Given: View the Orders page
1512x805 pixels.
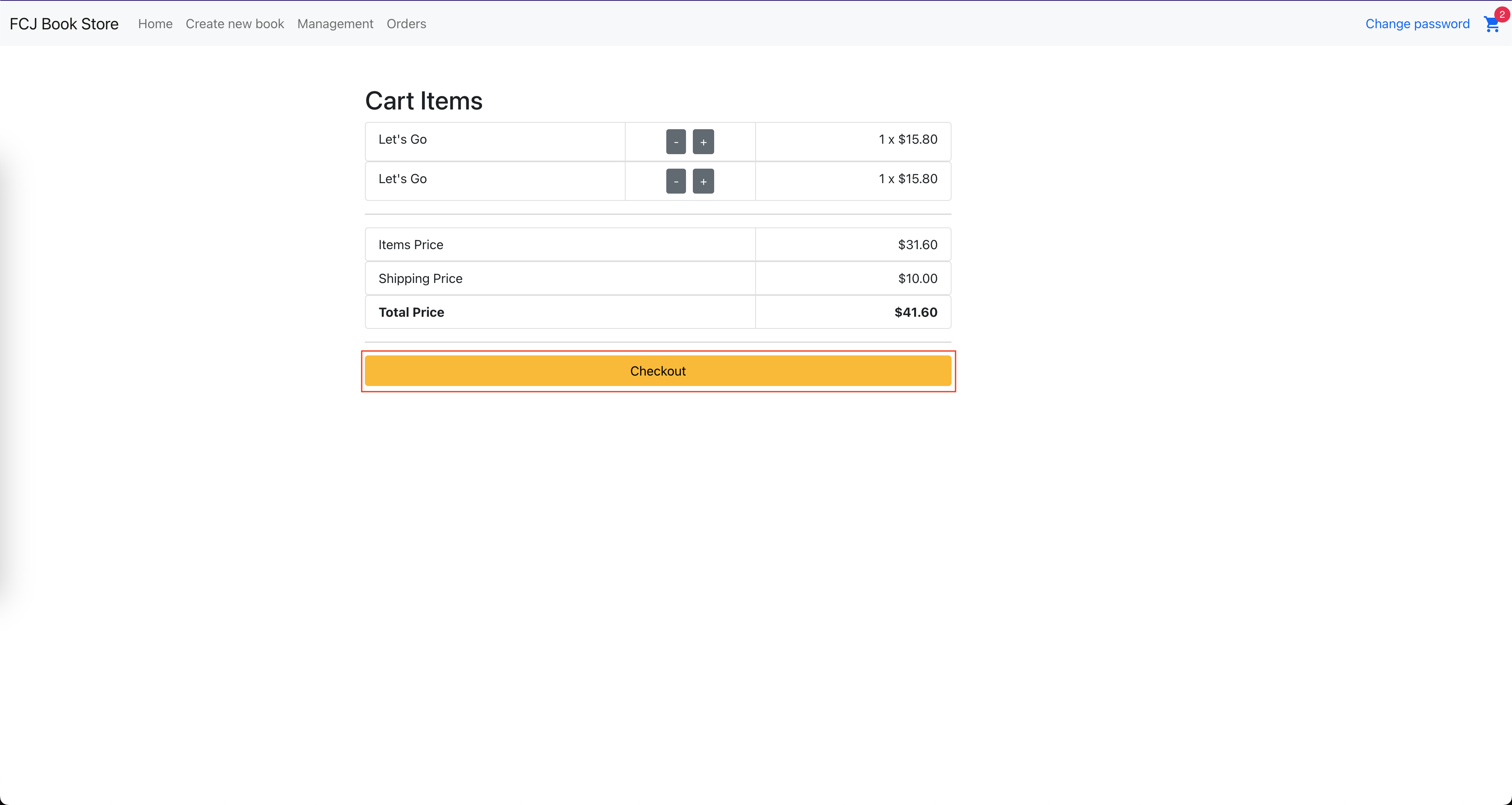Looking at the screenshot, I should 406,23.
